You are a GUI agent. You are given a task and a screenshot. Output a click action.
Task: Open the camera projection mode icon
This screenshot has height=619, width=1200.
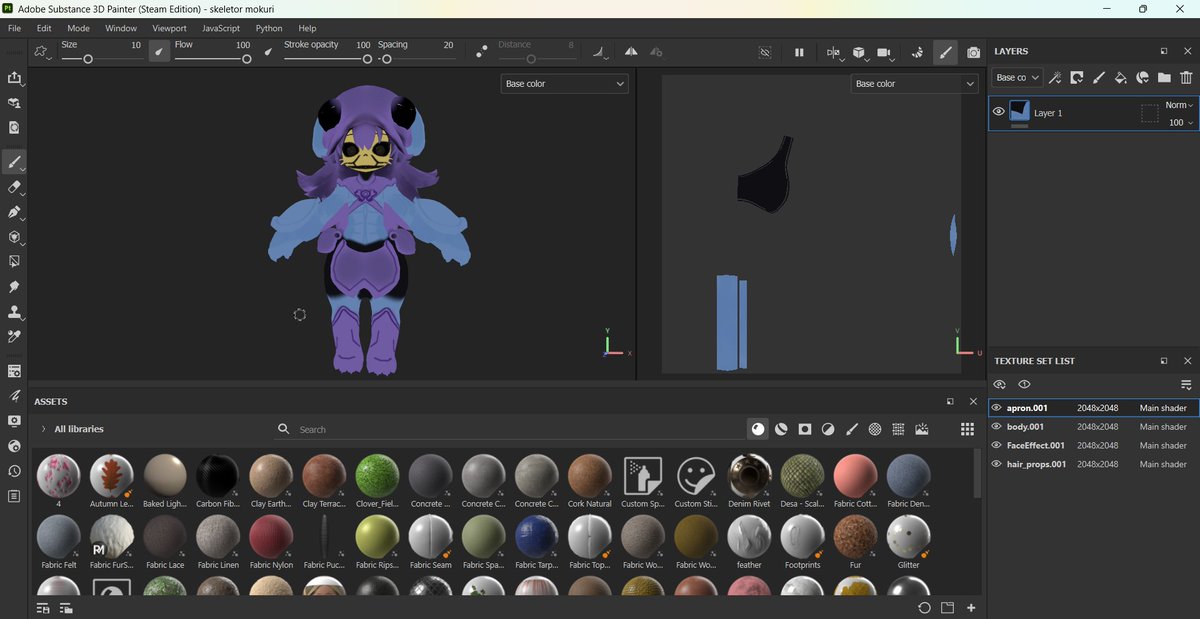coord(885,52)
